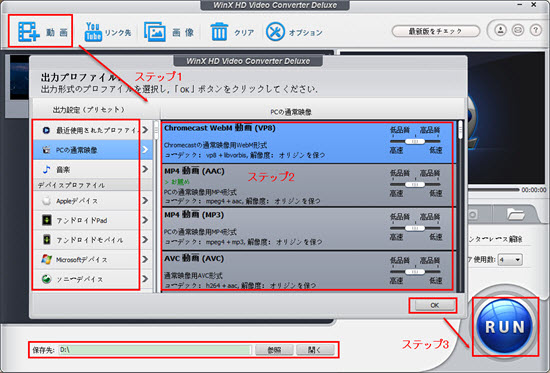Open the folder icon tab in preview panel
The height and width of the screenshot is (373, 550).
(x=515, y=213)
